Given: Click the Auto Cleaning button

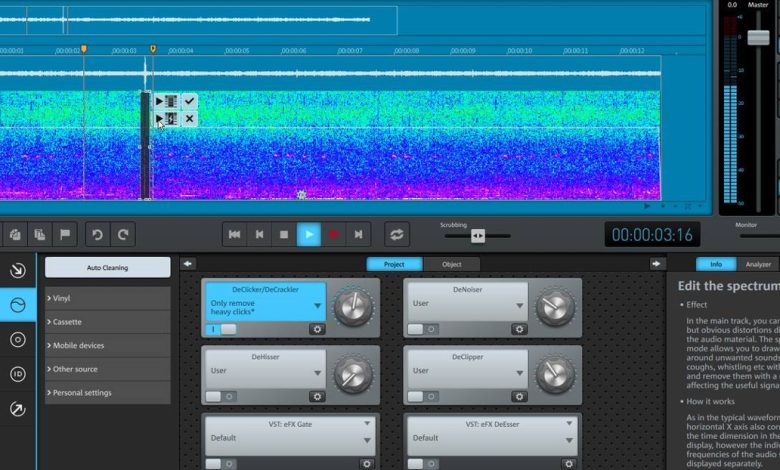Looking at the screenshot, I should (108, 268).
